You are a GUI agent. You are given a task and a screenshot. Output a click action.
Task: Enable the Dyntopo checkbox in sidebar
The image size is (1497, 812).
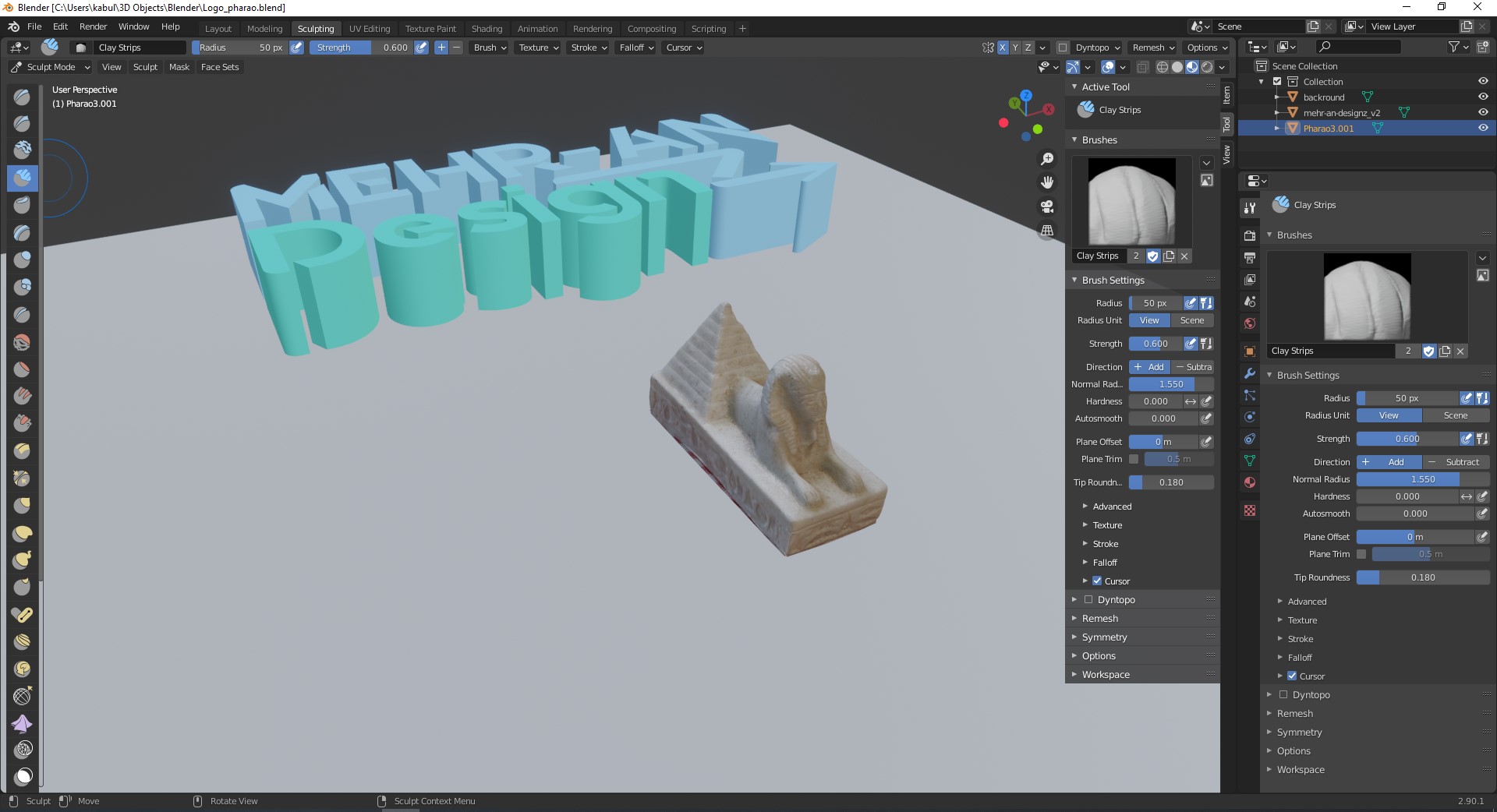1088,600
